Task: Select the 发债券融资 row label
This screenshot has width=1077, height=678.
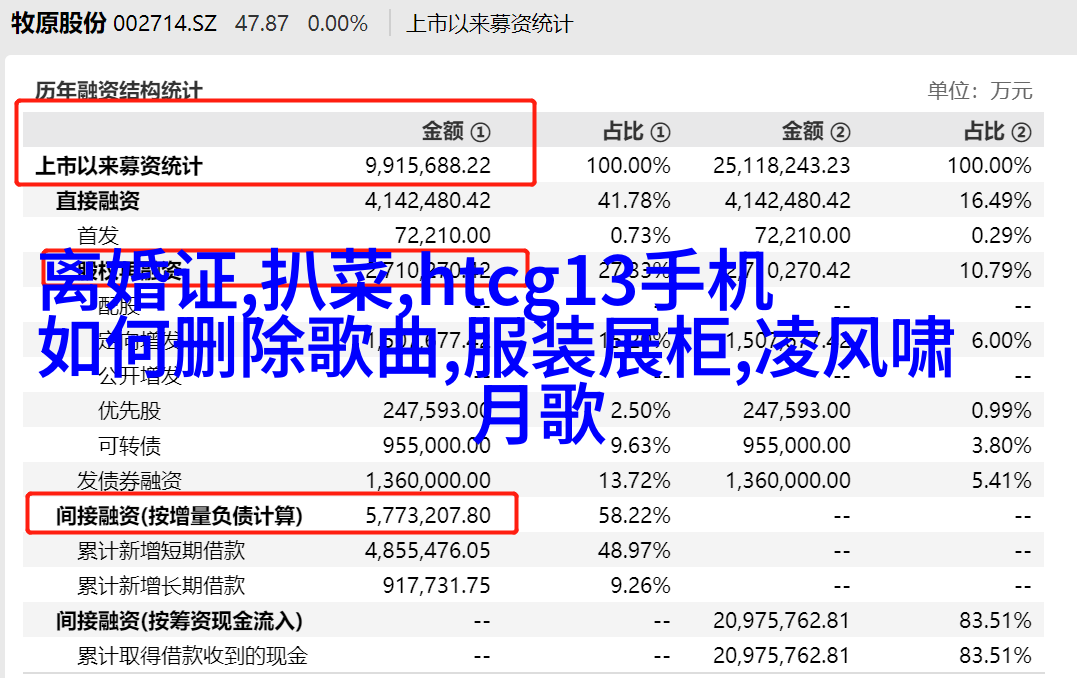Action: pyautogui.click(x=129, y=481)
